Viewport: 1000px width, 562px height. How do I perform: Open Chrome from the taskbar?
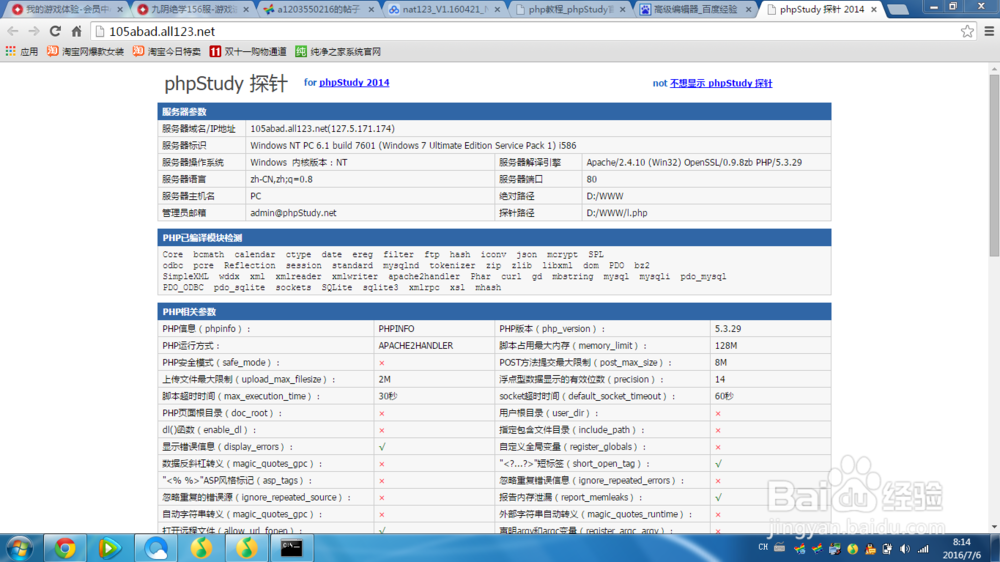64,548
